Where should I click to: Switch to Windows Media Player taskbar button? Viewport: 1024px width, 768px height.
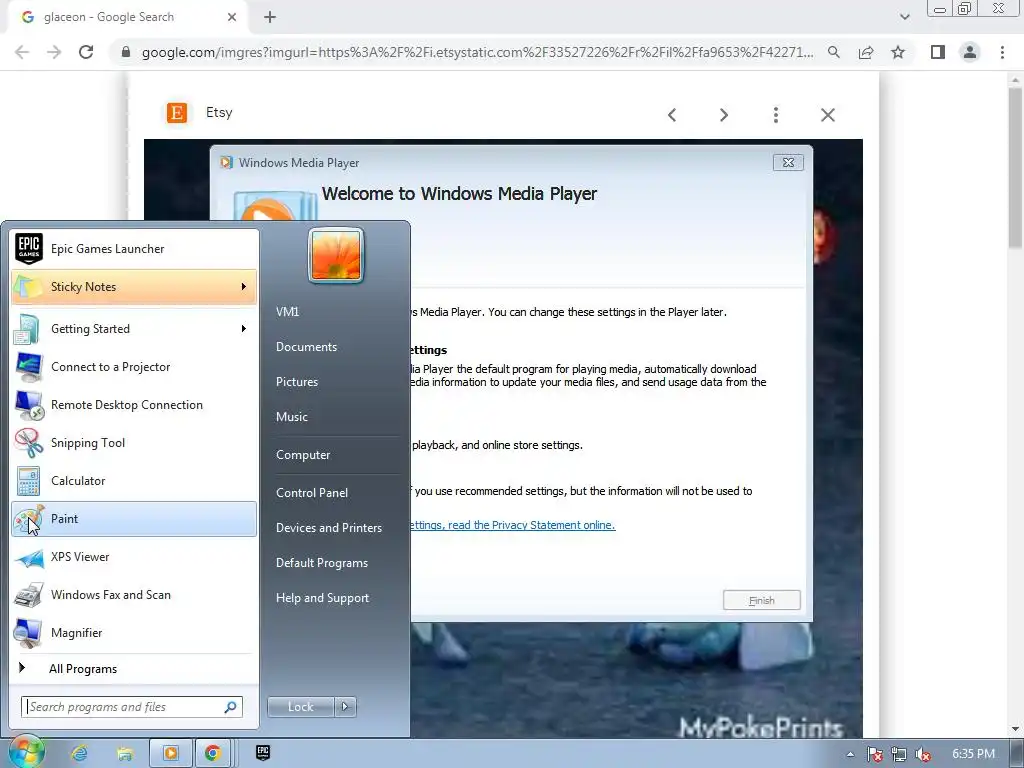[x=170, y=753]
